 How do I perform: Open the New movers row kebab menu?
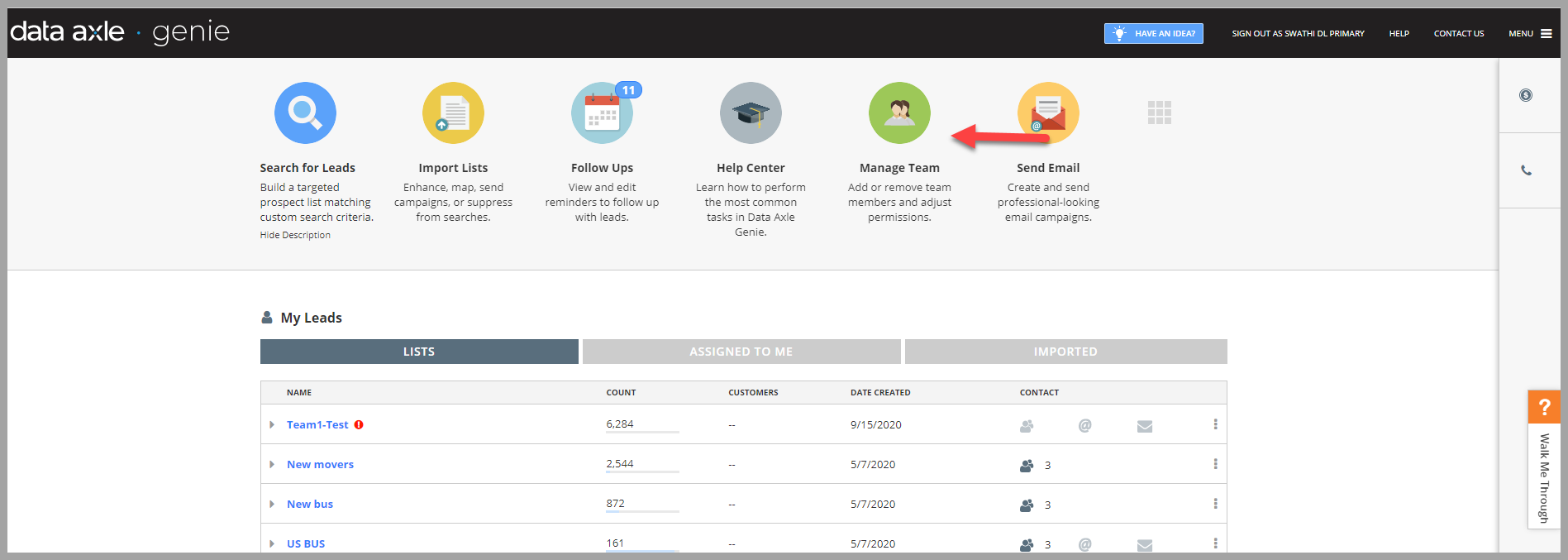pos(1215,464)
